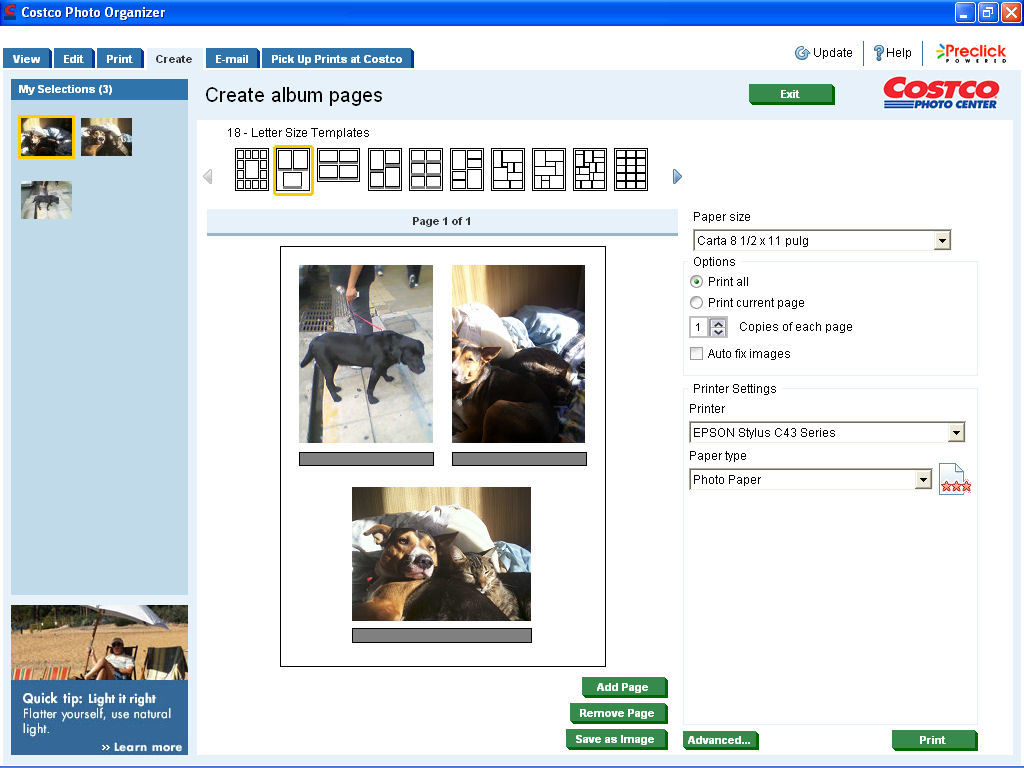The width and height of the screenshot is (1024, 768).
Task: Select the Print all option
Action: (x=696, y=281)
